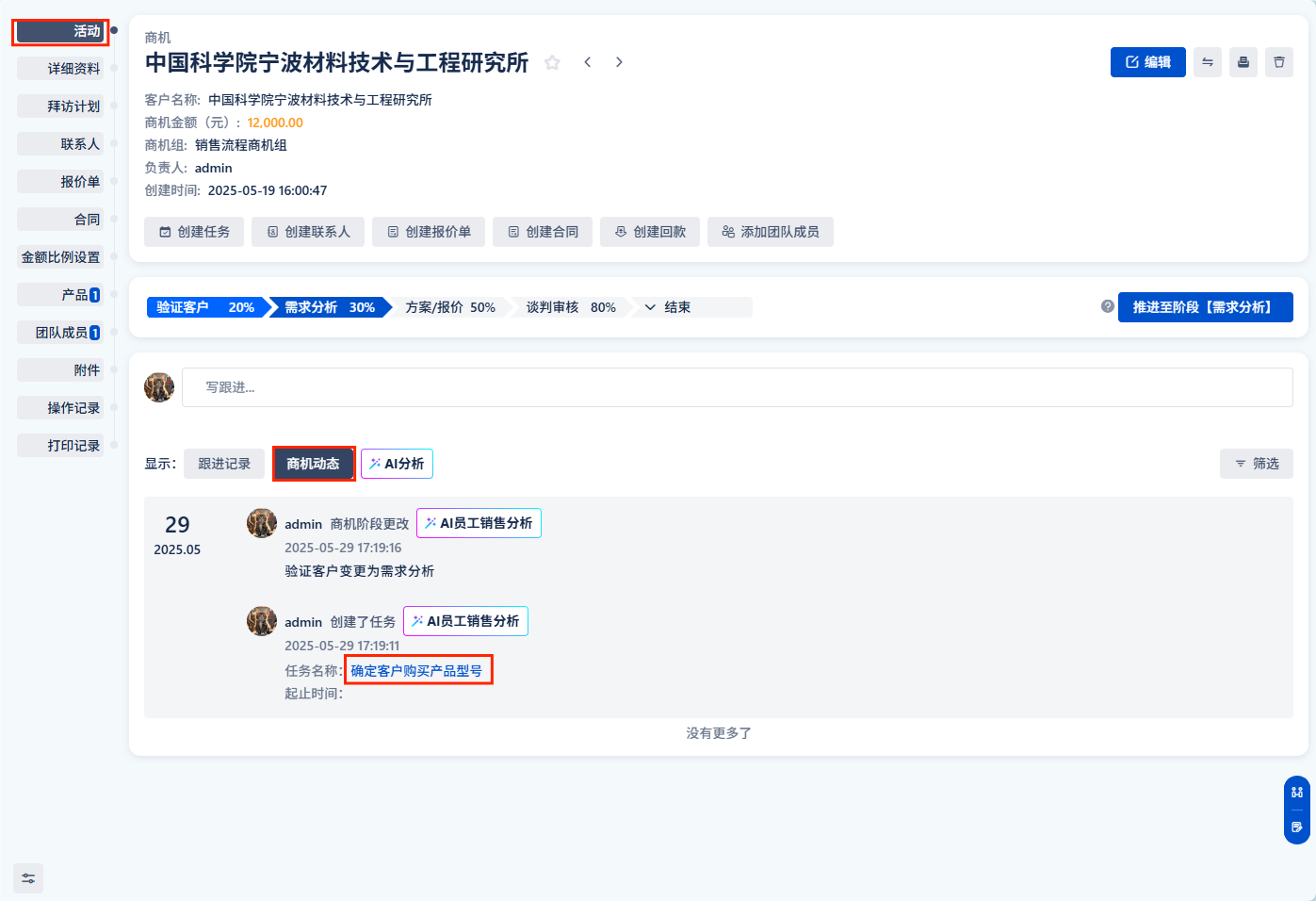Click the admin avatar on 创建了任务 entry
The height and width of the screenshot is (901, 1316).
point(262,621)
